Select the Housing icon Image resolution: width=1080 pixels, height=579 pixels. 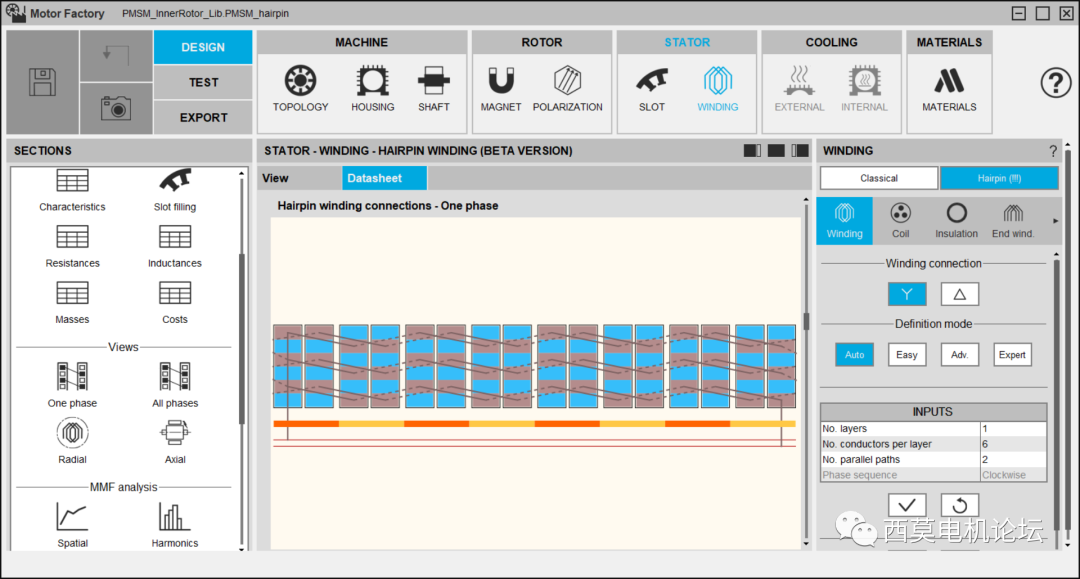pyautogui.click(x=372, y=88)
